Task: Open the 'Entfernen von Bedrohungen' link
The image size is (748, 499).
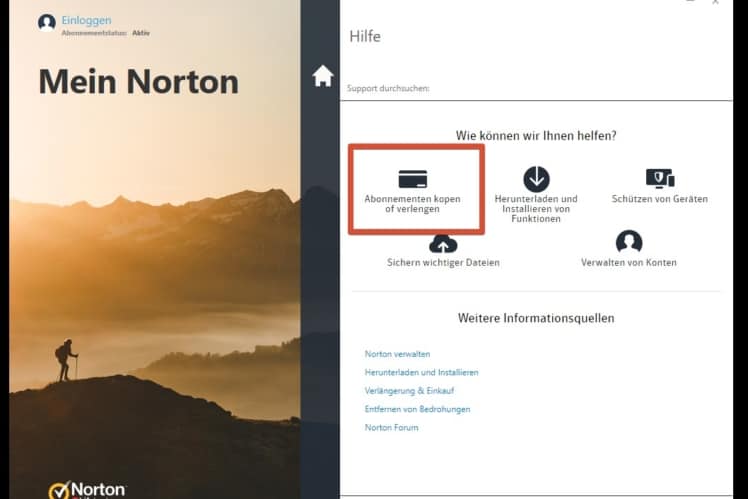Action: point(417,409)
